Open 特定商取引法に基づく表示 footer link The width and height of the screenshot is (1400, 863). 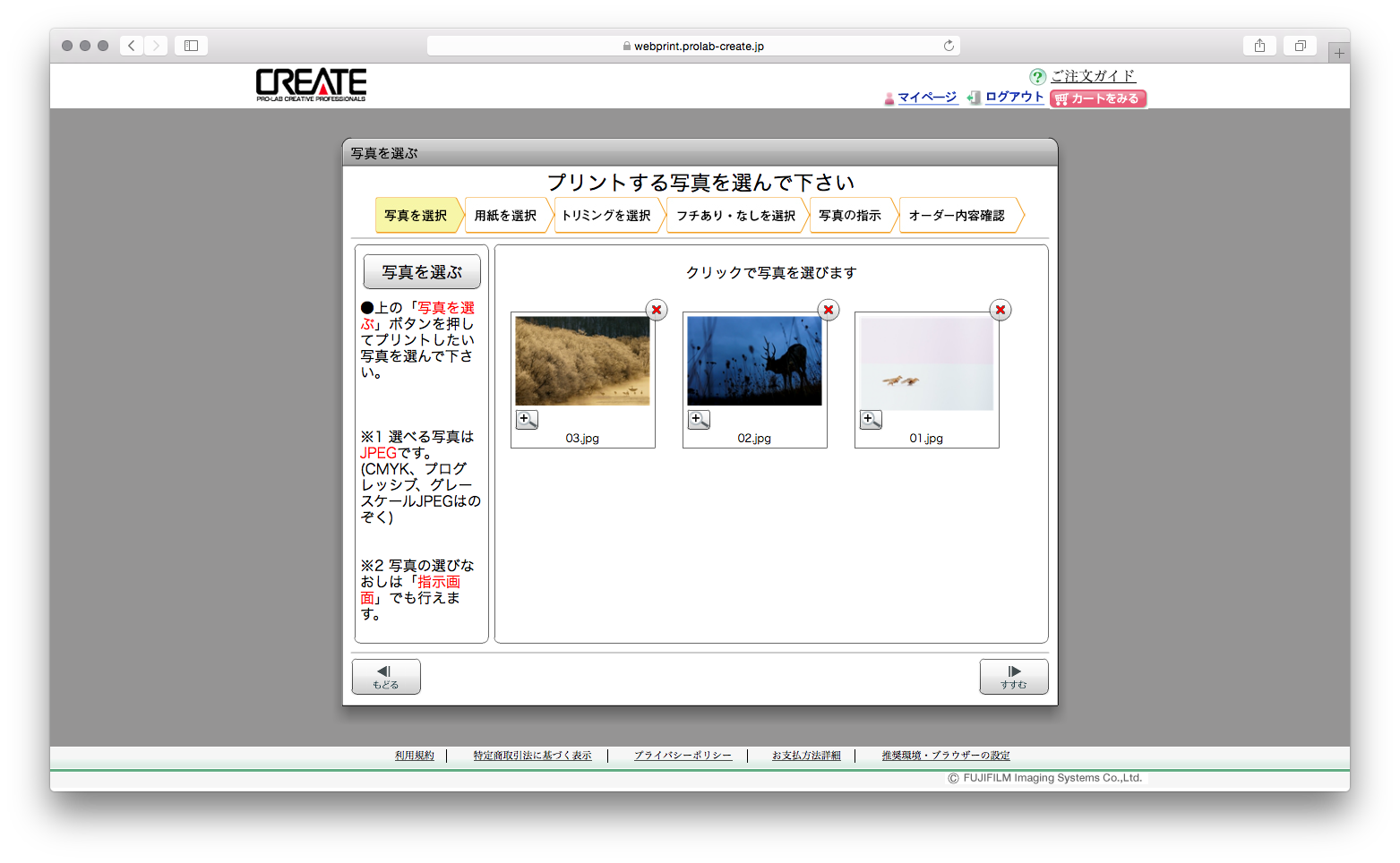tap(533, 756)
